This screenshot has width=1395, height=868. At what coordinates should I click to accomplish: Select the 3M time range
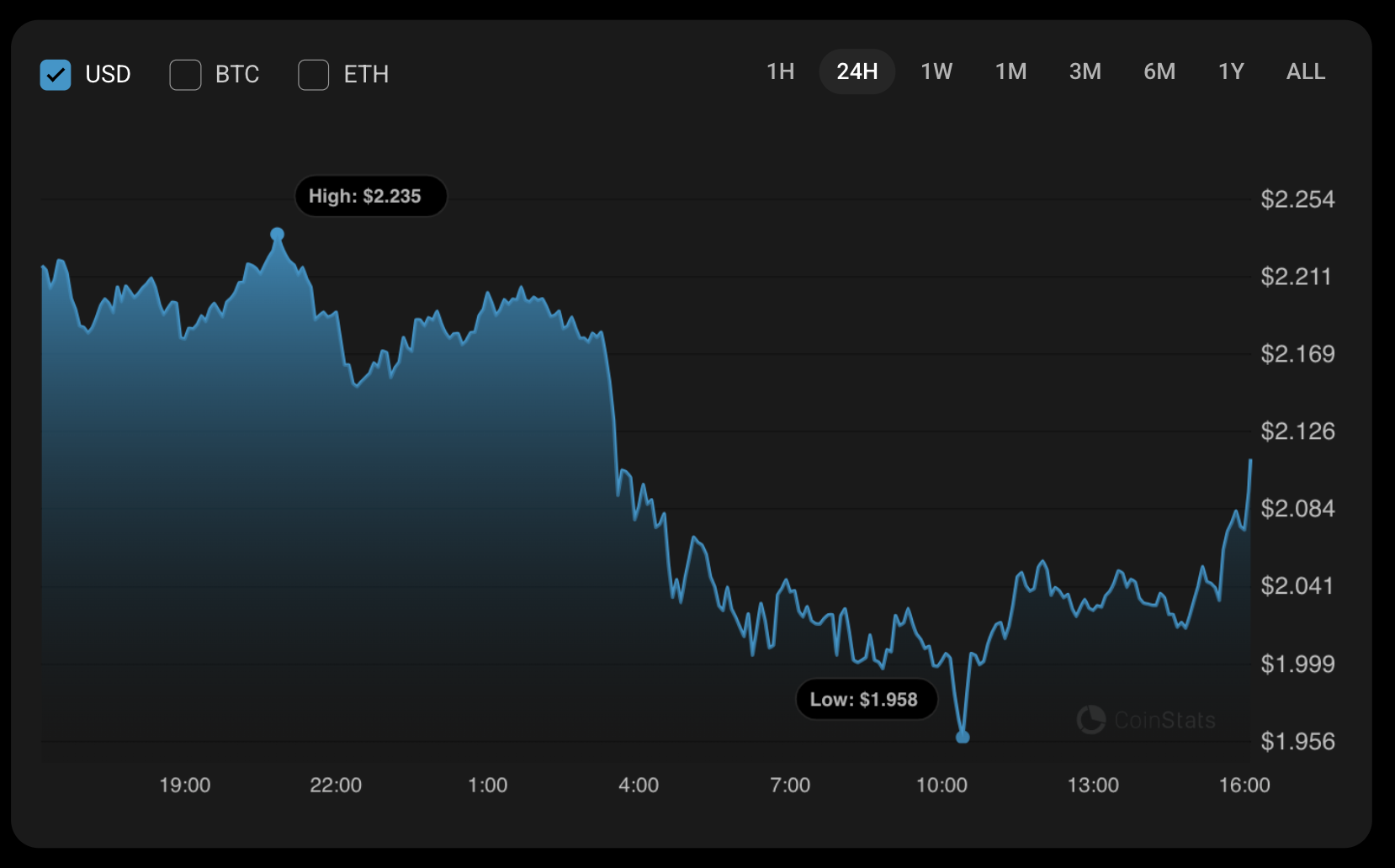(x=1085, y=71)
